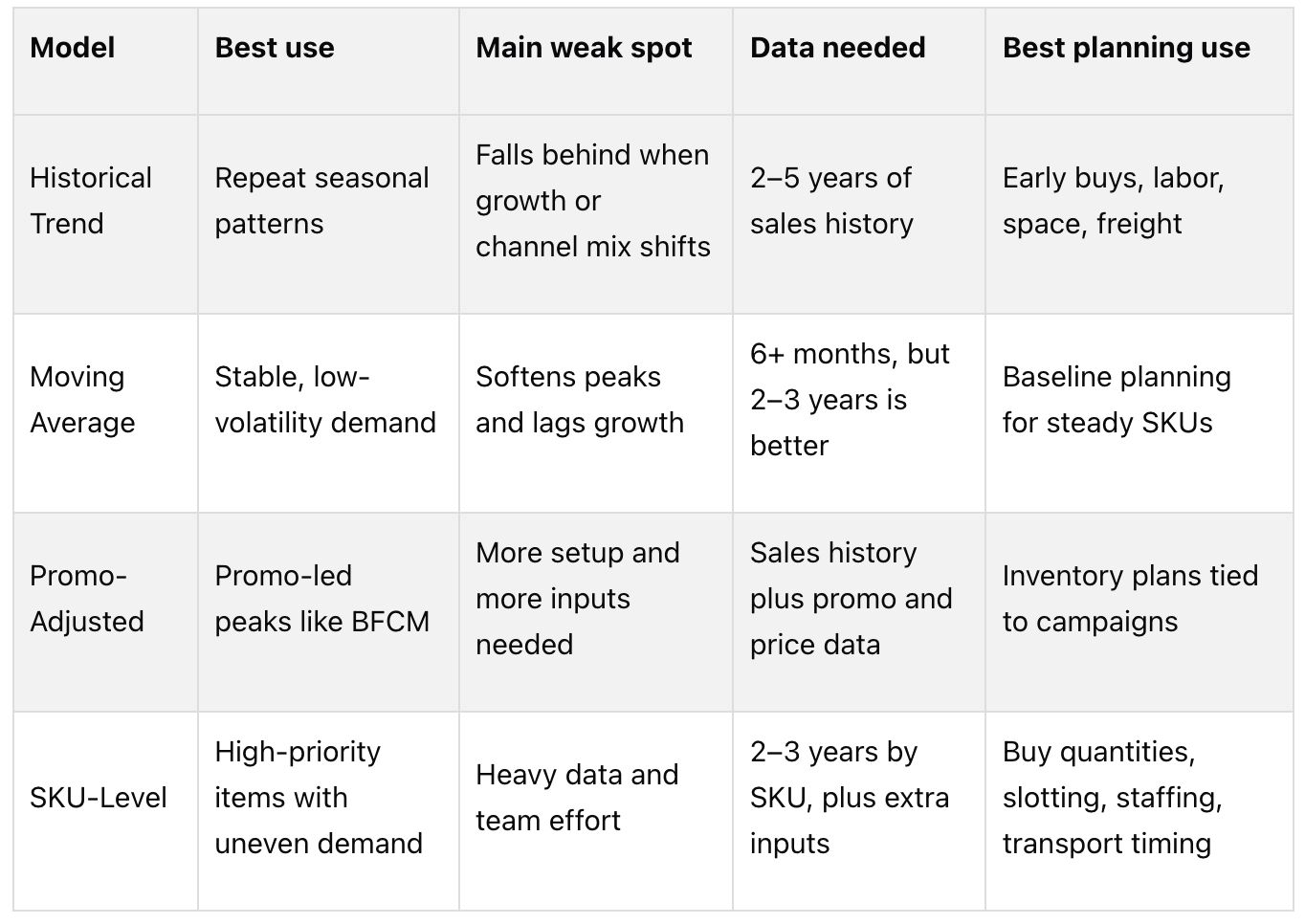
Task: Click the Moving Average model cell
Action: [105, 413]
